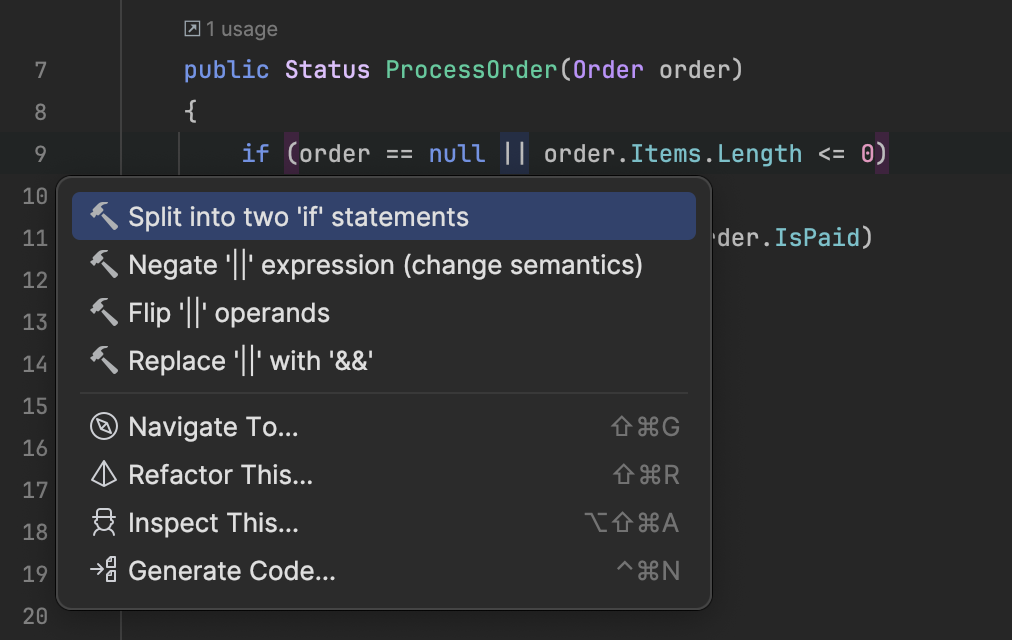The height and width of the screenshot is (640, 1012).
Task: Apply "Flip '||' operands" quick fix
Action: [229, 312]
